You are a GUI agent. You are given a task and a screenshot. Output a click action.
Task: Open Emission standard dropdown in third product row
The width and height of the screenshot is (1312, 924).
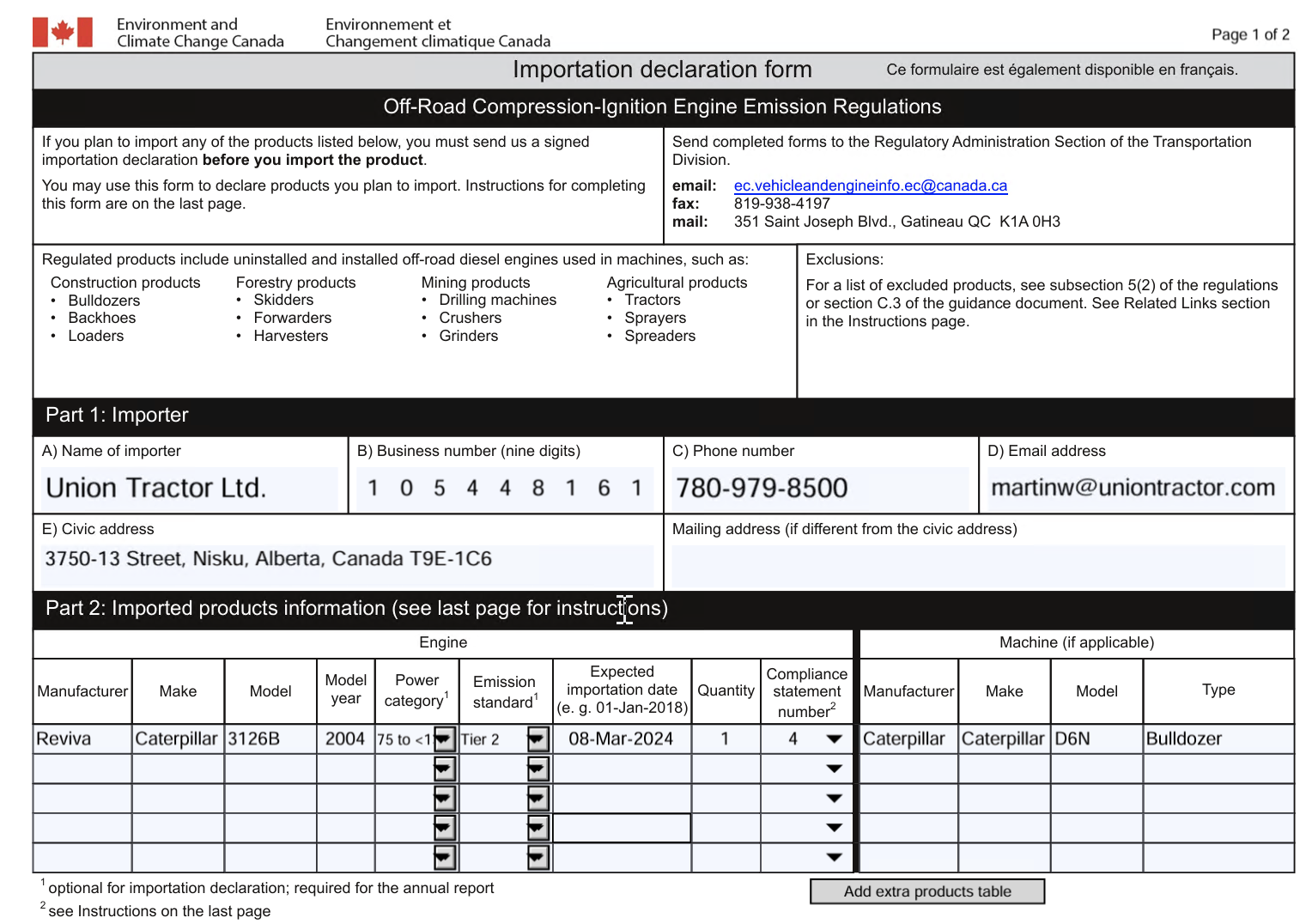tap(538, 799)
